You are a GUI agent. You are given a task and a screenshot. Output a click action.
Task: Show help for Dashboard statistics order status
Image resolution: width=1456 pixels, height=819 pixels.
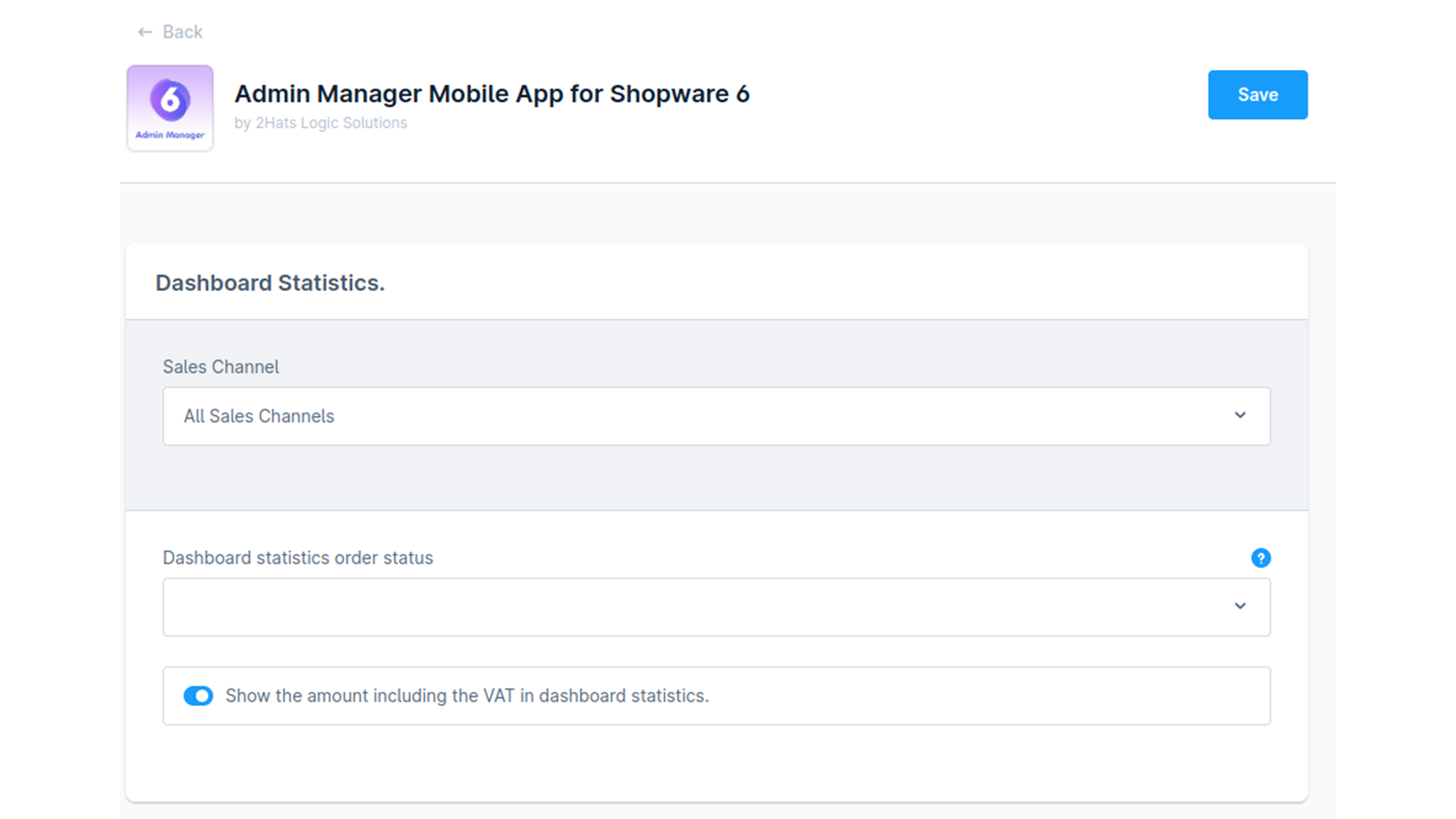click(x=1260, y=558)
